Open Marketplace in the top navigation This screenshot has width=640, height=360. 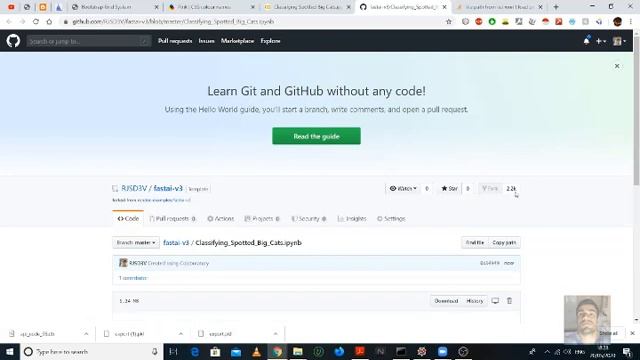(237, 41)
